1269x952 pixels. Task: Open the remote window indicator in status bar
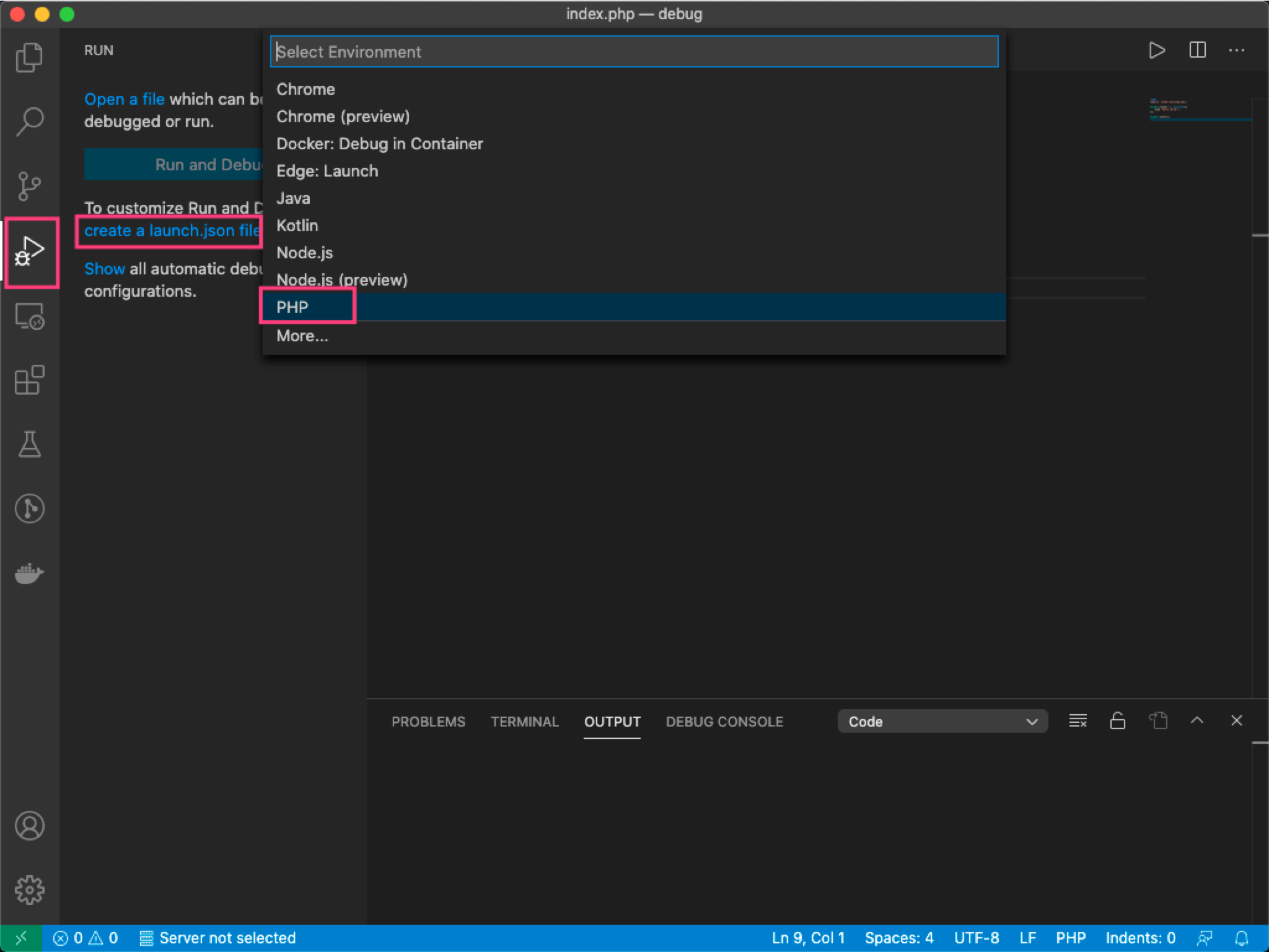point(21,938)
